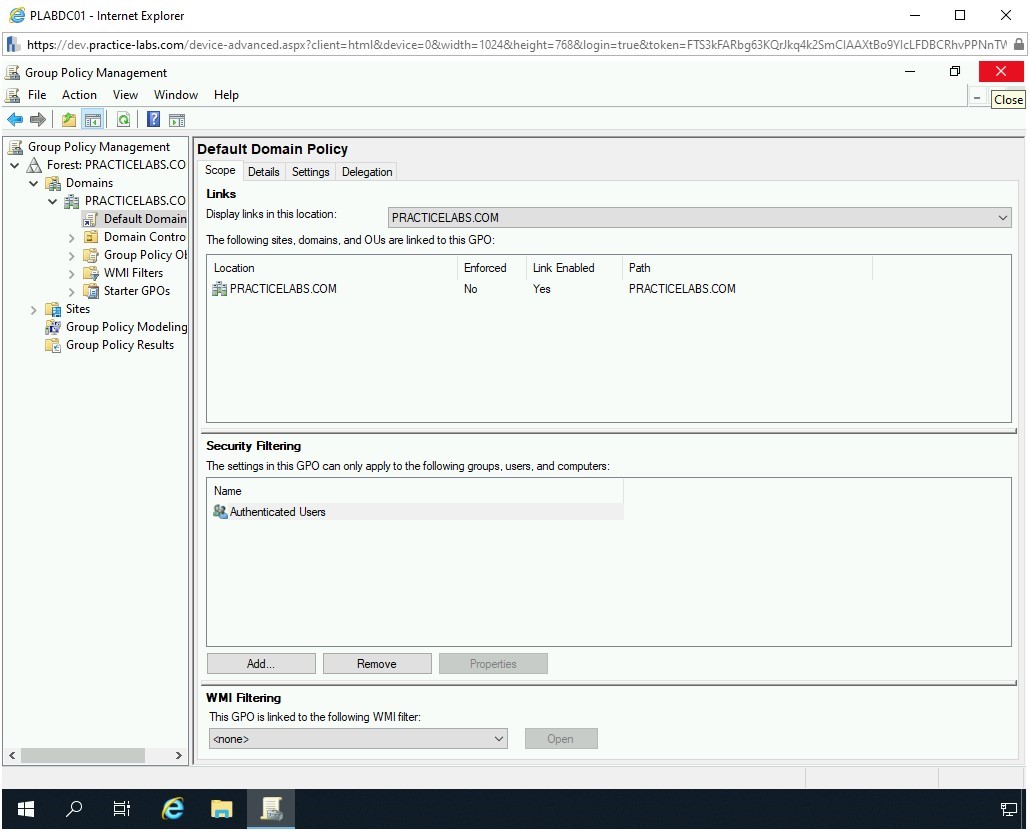Toggle the Show/Hide Action Pane icon

point(177,120)
